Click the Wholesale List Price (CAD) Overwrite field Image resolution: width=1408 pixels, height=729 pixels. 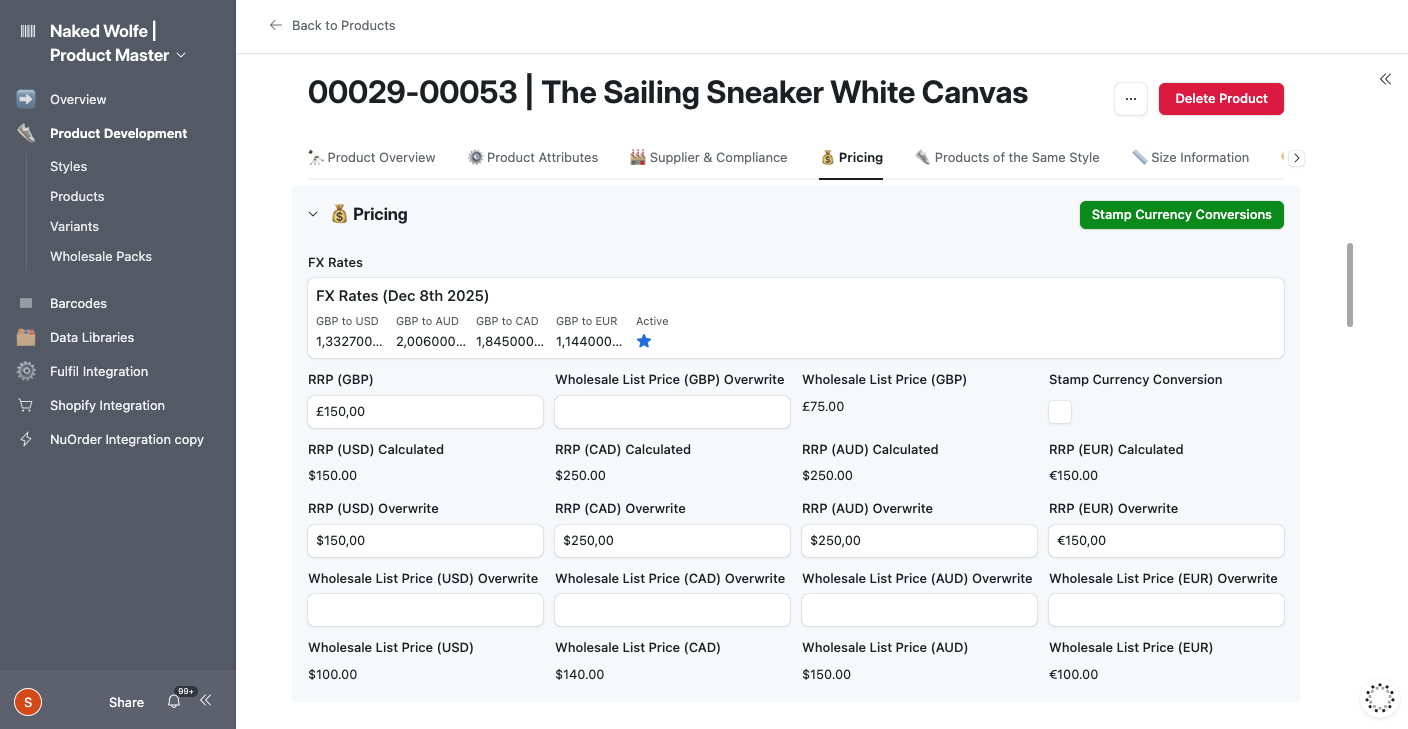coord(672,610)
